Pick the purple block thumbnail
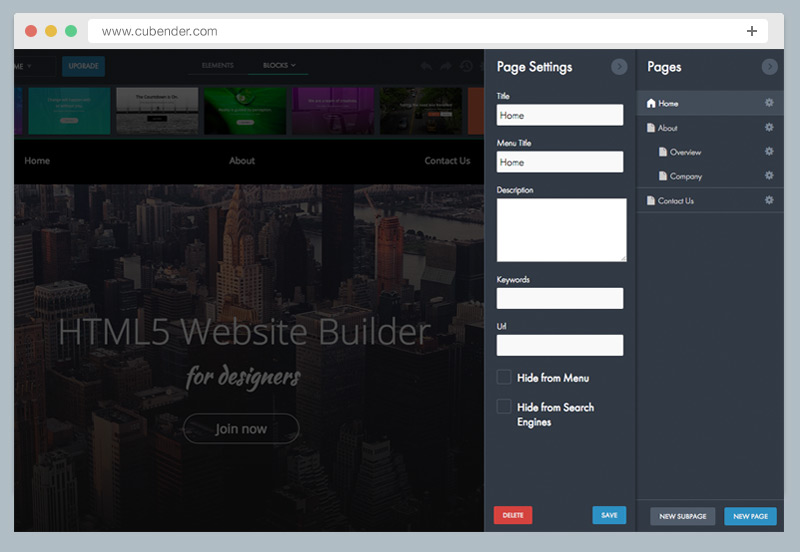Viewport: 800px width, 552px height. pos(333,111)
